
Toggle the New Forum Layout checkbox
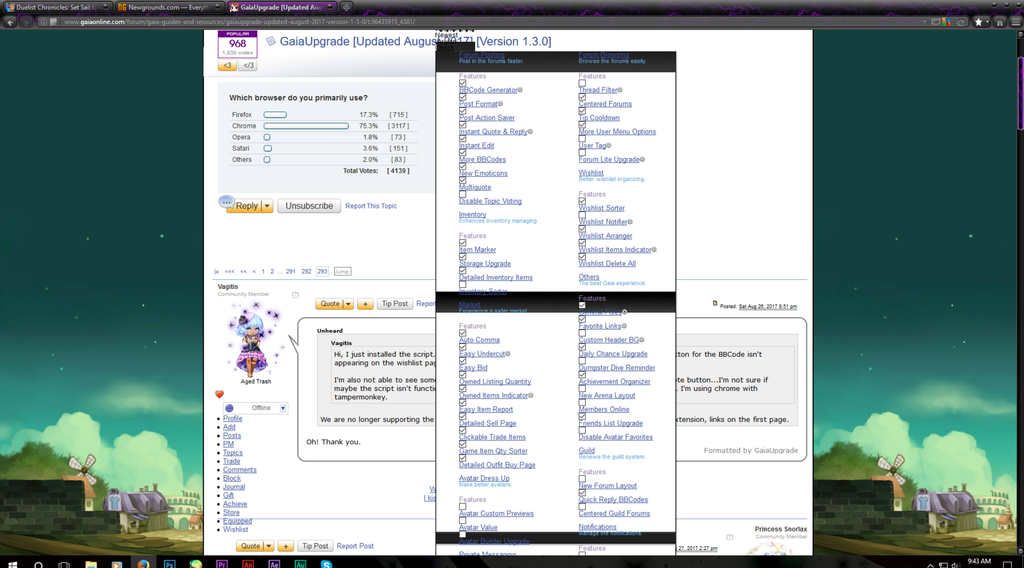click(582, 479)
